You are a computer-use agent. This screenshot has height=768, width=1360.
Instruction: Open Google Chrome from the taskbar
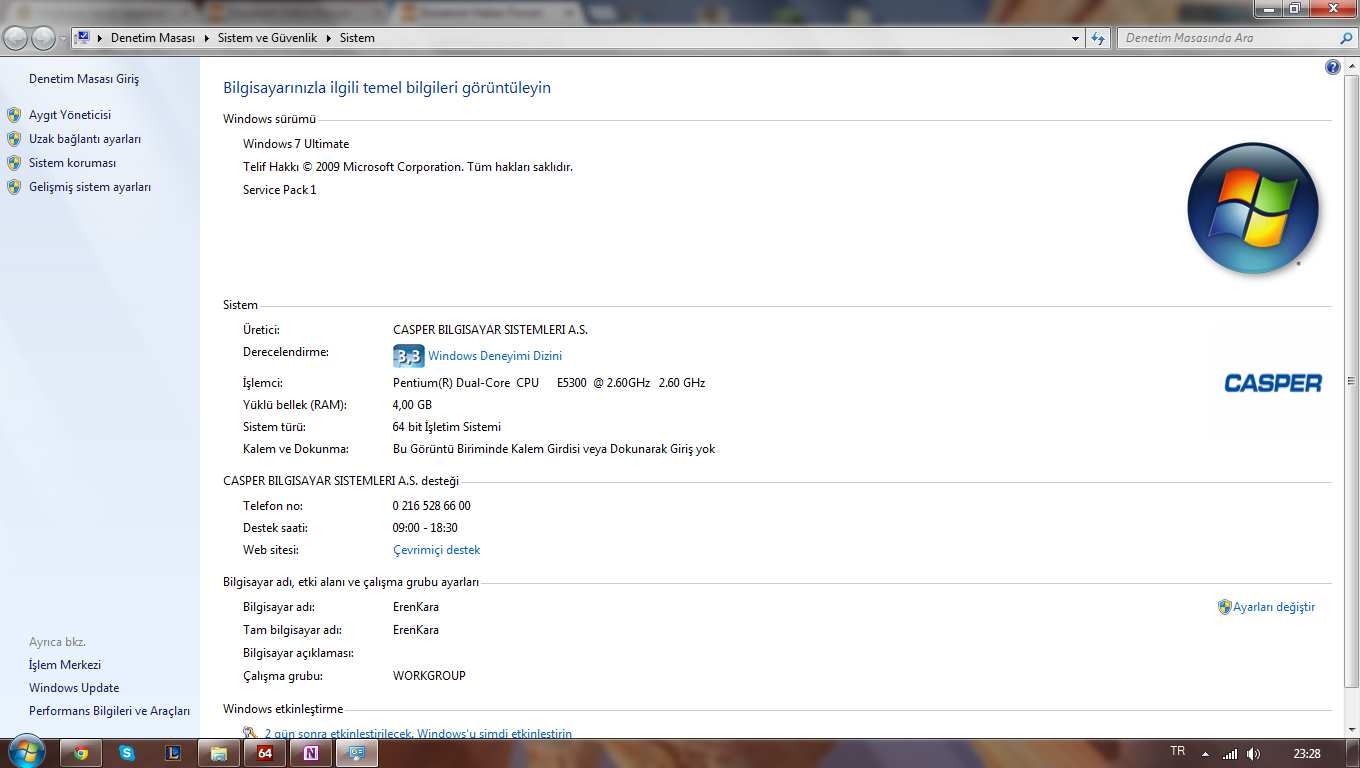[81, 753]
